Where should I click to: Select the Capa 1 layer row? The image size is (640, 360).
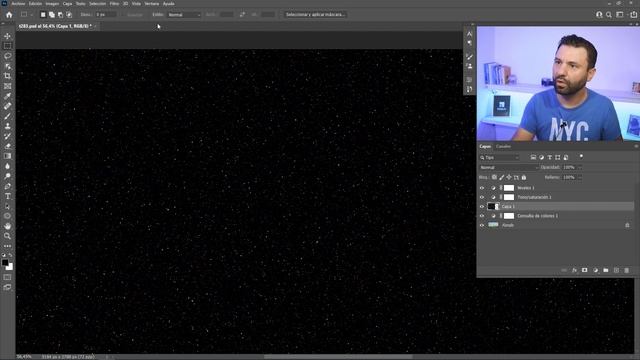(x=556, y=207)
